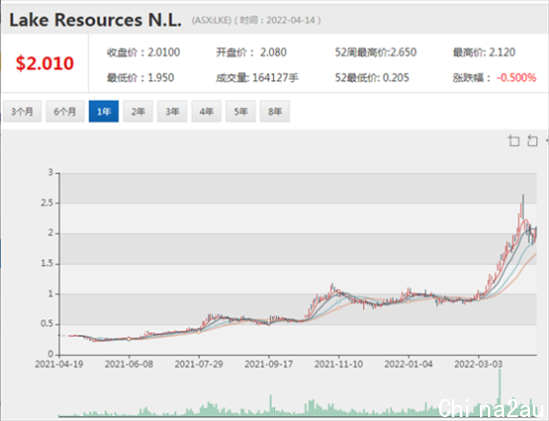Screen dimensions: 549x421
Task: Click the 2021-06-08 axis date label
Action: tap(129, 364)
